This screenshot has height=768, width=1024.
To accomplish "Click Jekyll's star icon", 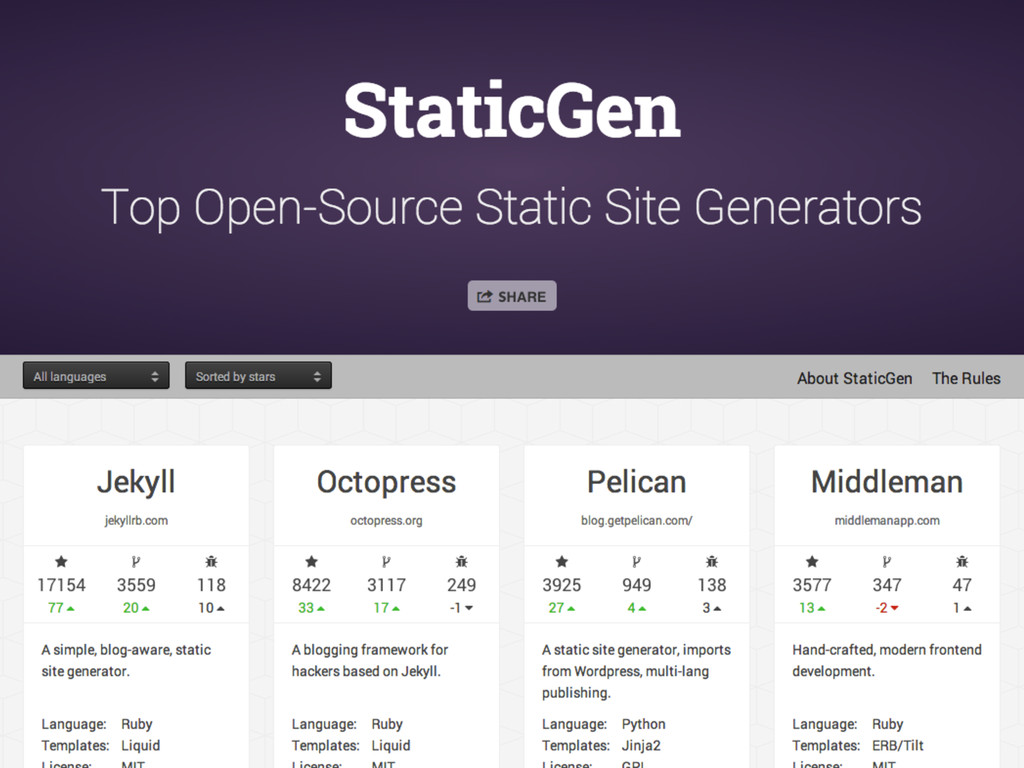I will (61, 562).
